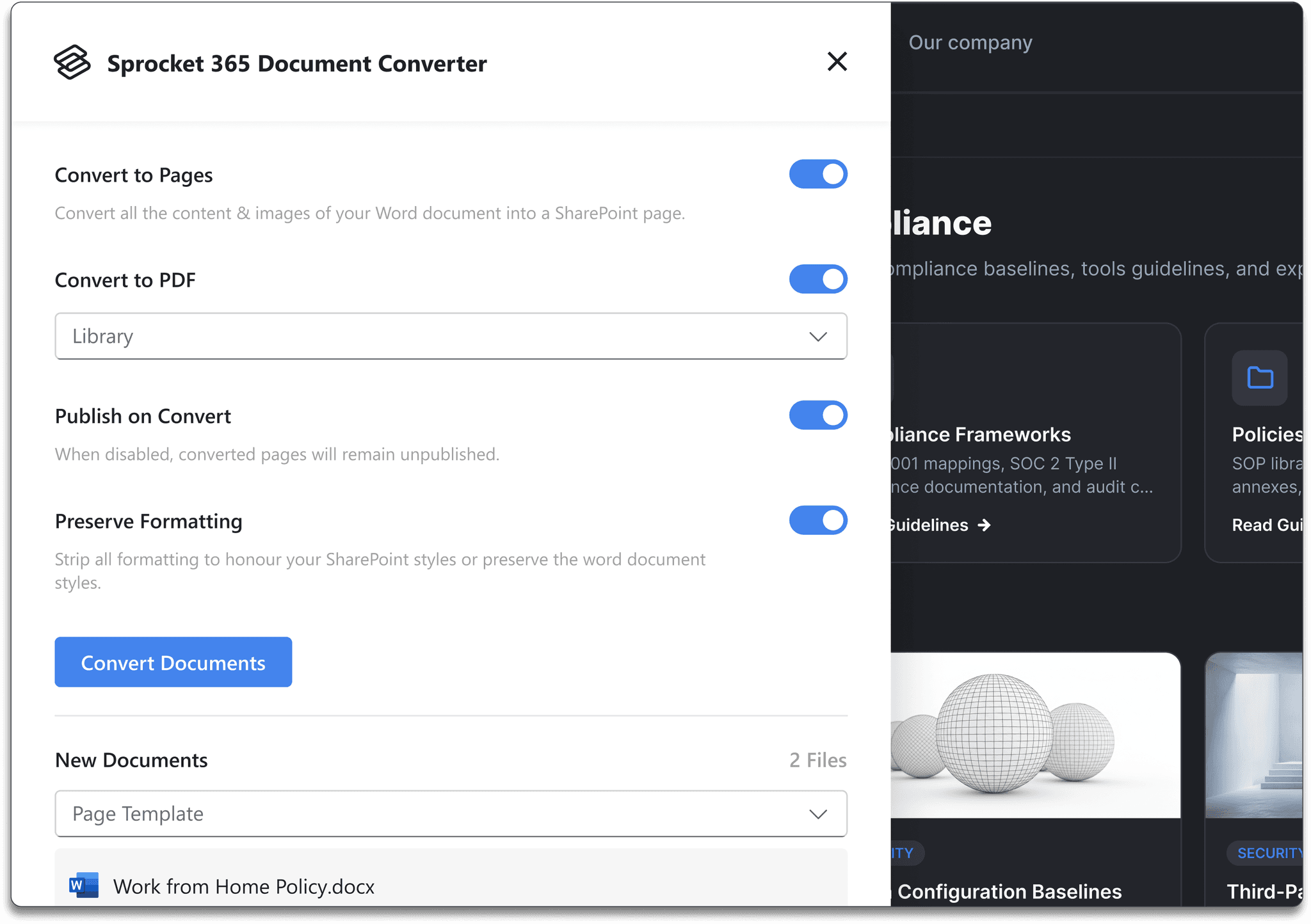Close the Document Converter panel
1311x924 pixels.
(x=837, y=61)
